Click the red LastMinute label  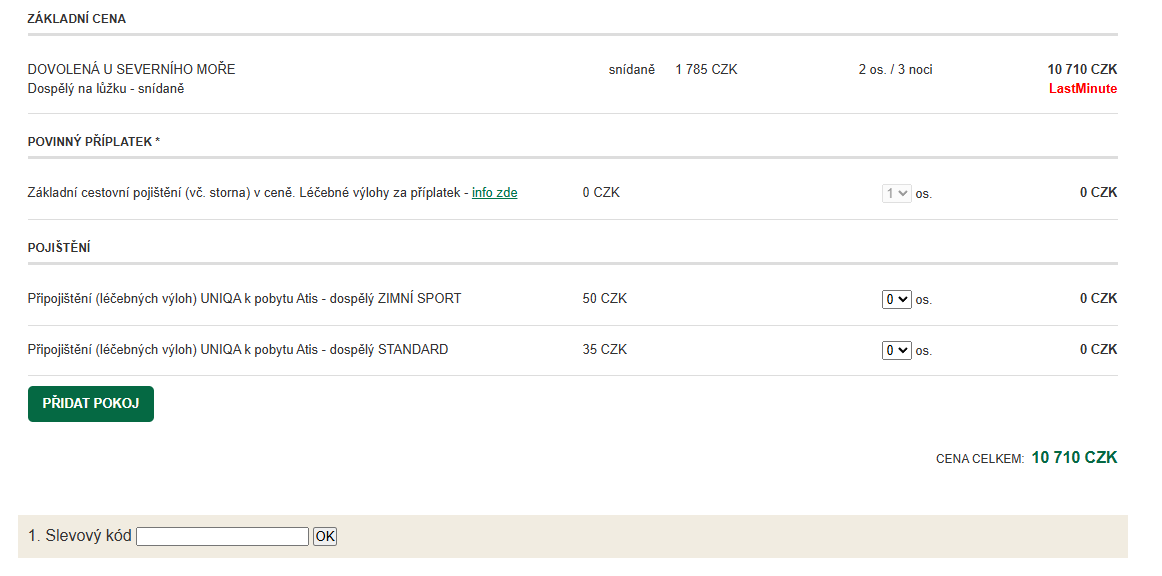click(x=1082, y=89)
